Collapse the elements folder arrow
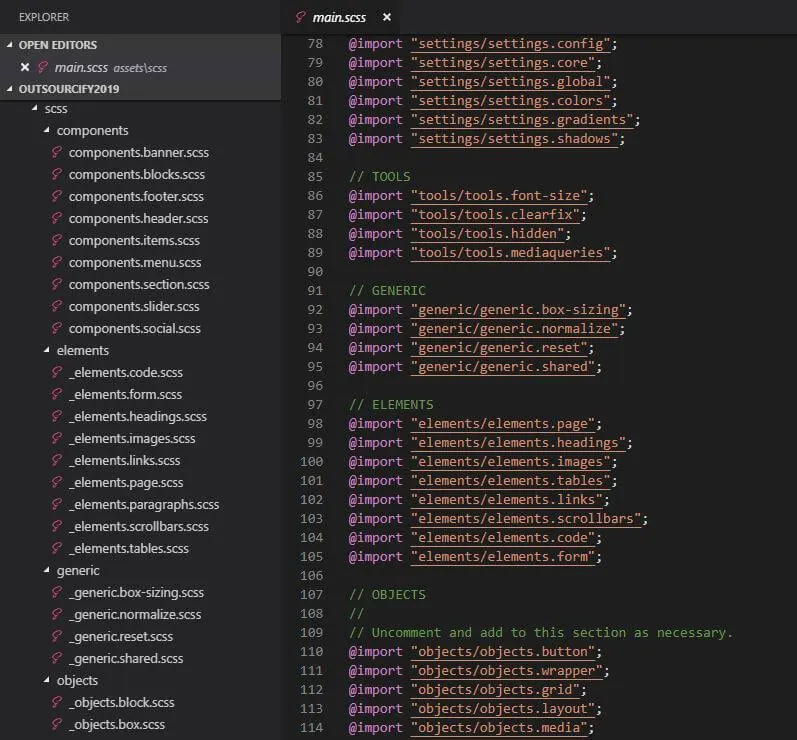Screen dimensions: 797x740 [47, 350]
